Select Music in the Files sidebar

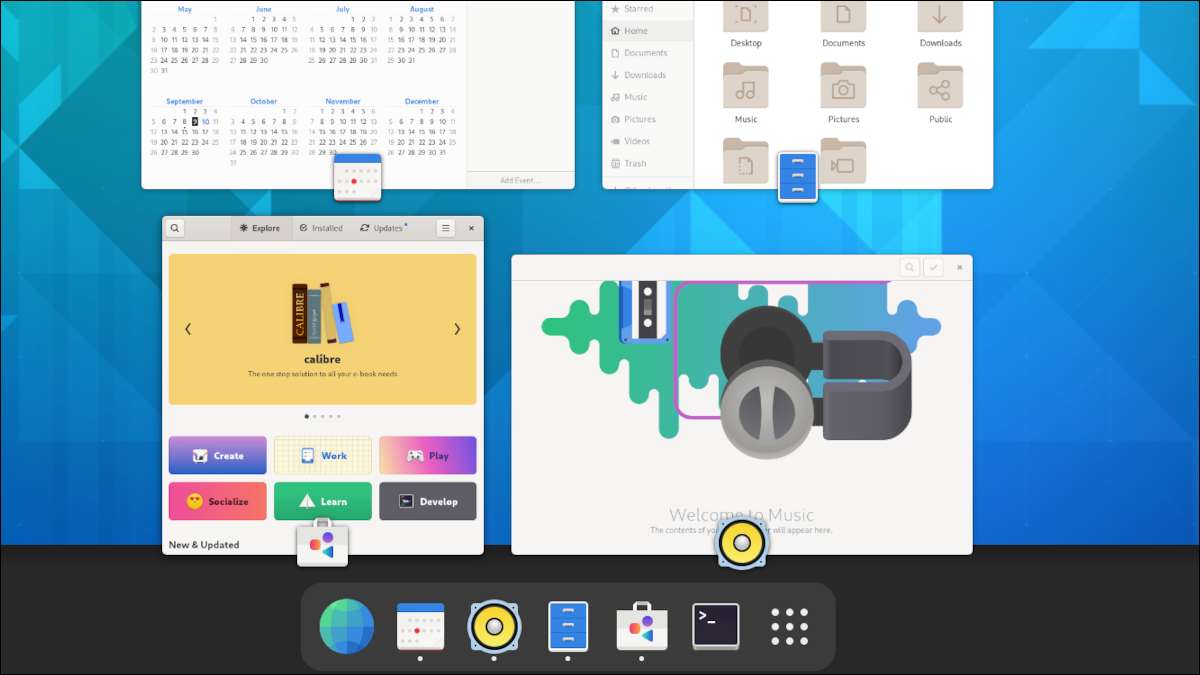(648, 97)
